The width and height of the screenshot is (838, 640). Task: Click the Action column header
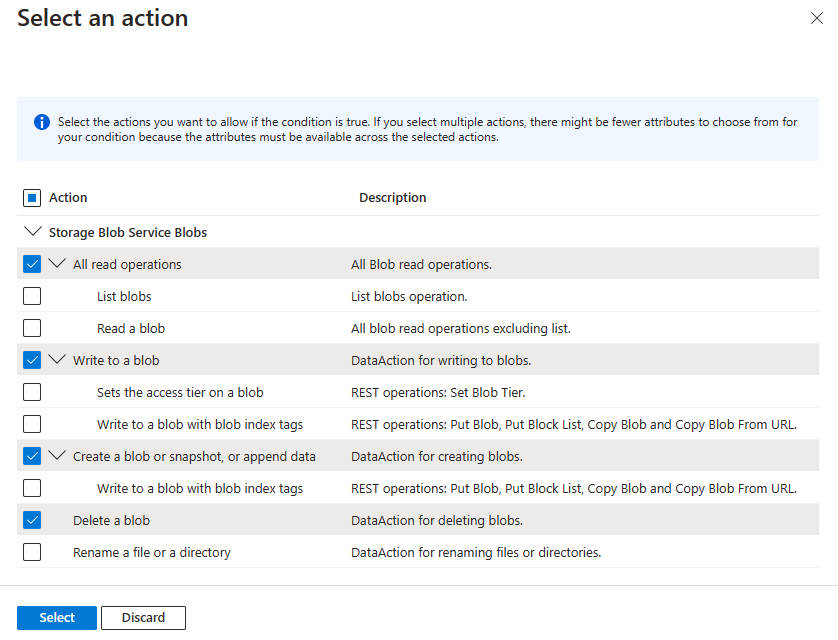click(x=68, y=198)
